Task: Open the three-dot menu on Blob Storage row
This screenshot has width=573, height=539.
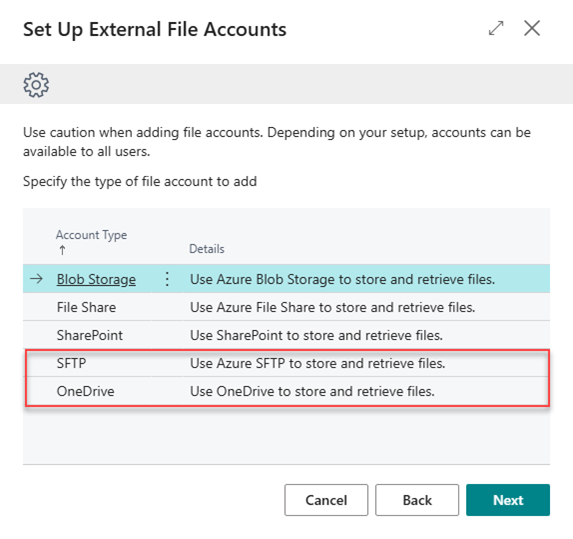Action: (x=167, y=279)
